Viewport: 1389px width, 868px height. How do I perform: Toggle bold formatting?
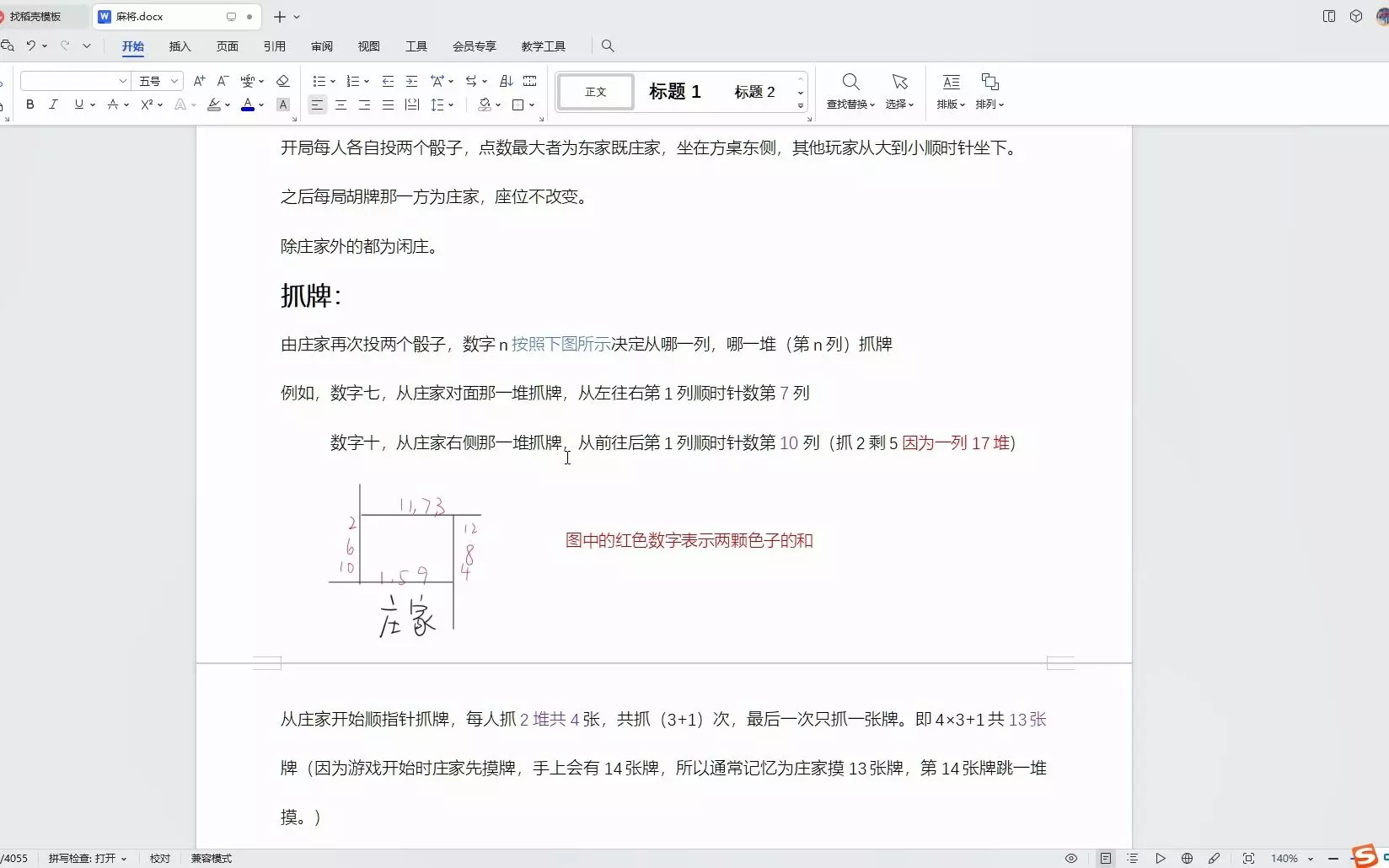(30, 104)
